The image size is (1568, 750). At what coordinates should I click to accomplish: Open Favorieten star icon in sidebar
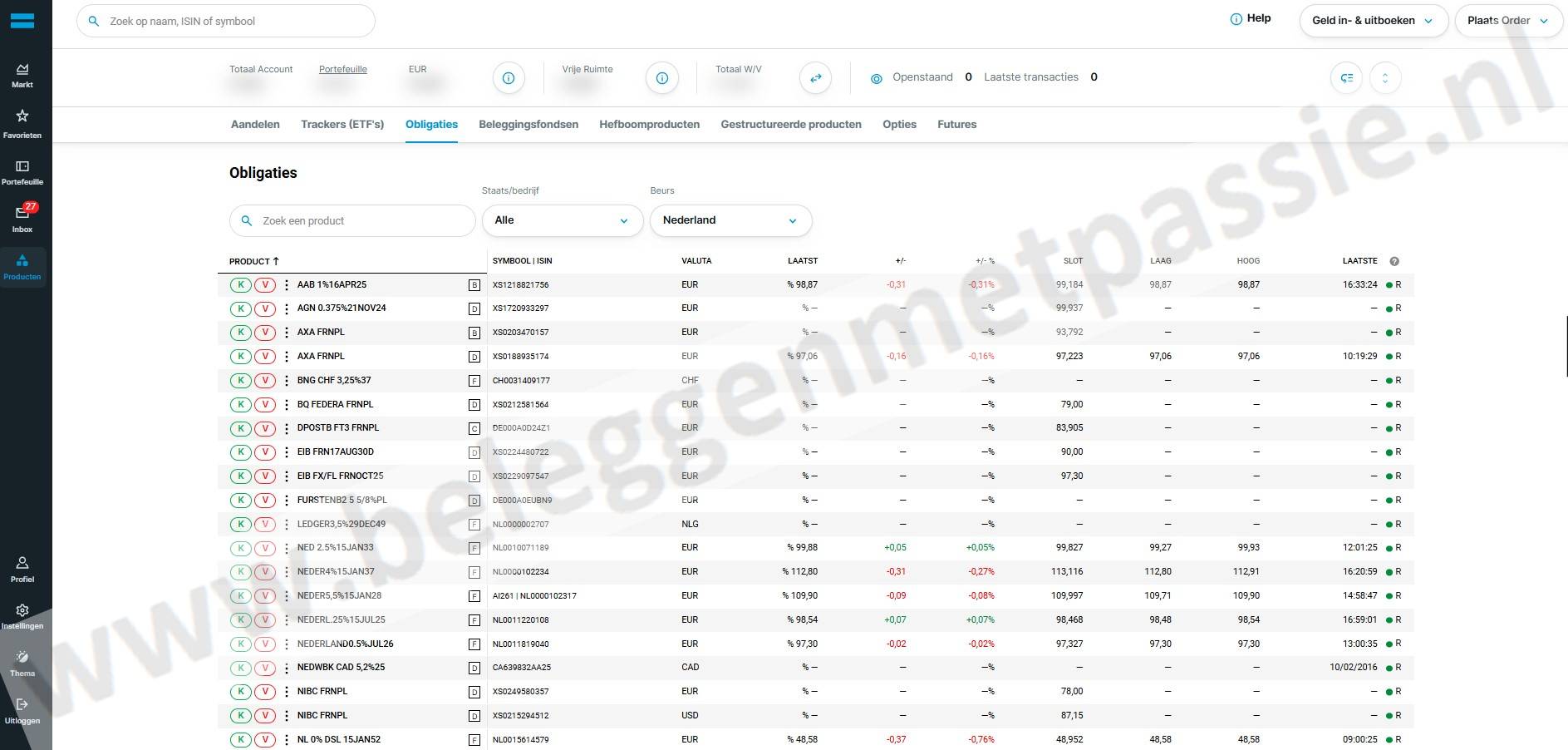pos(22,122)
